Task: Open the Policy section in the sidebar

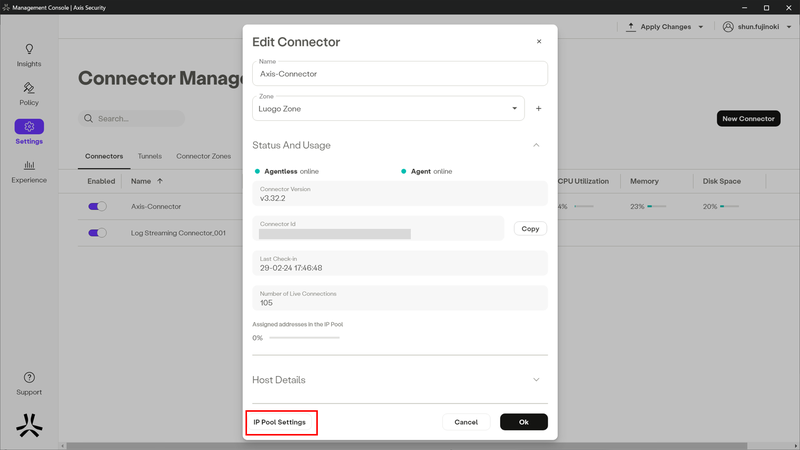Action: (29, 94)
